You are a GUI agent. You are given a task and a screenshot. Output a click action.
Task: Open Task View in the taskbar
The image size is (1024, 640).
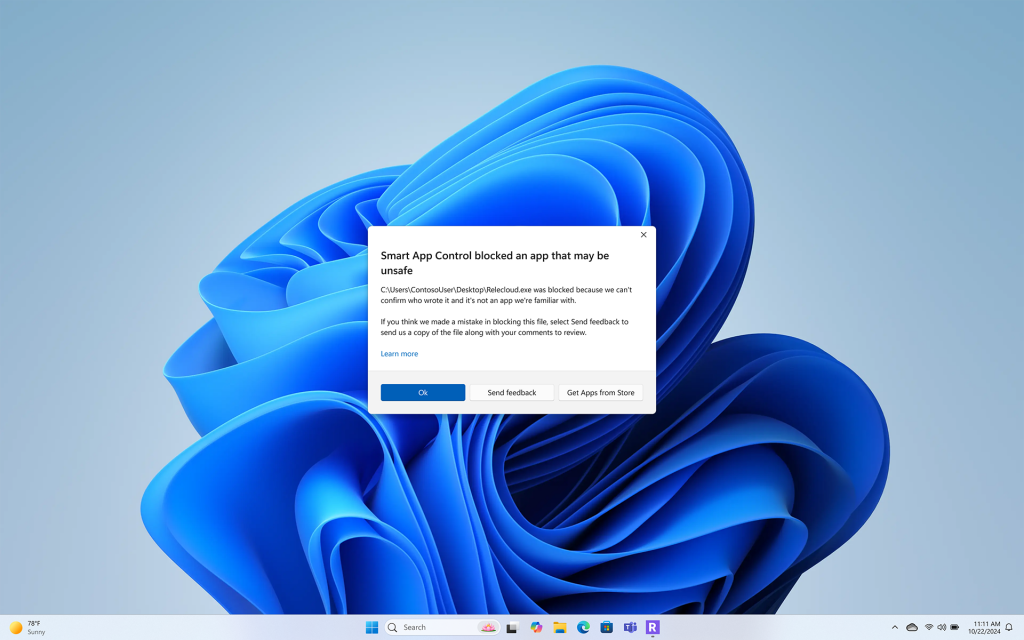click(511, 627)
